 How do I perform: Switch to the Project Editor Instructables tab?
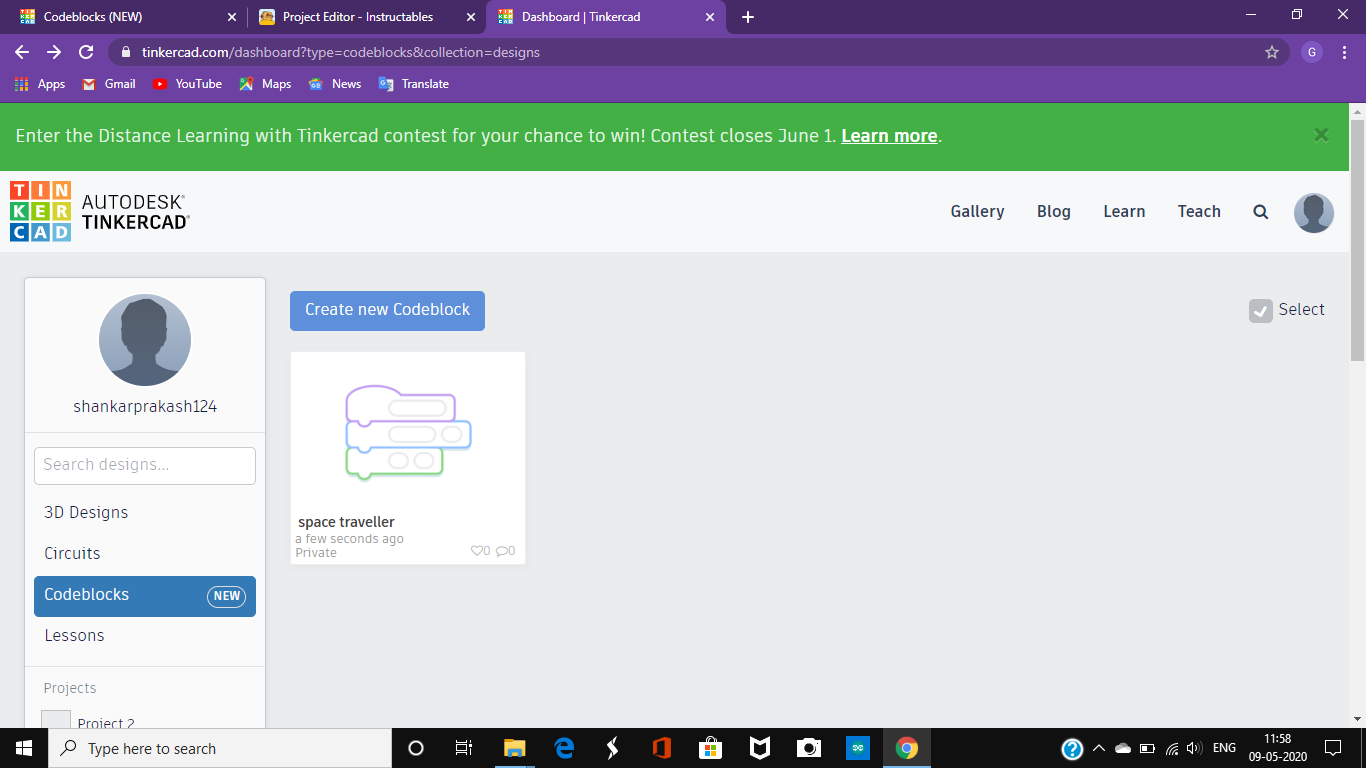(360, 17)
